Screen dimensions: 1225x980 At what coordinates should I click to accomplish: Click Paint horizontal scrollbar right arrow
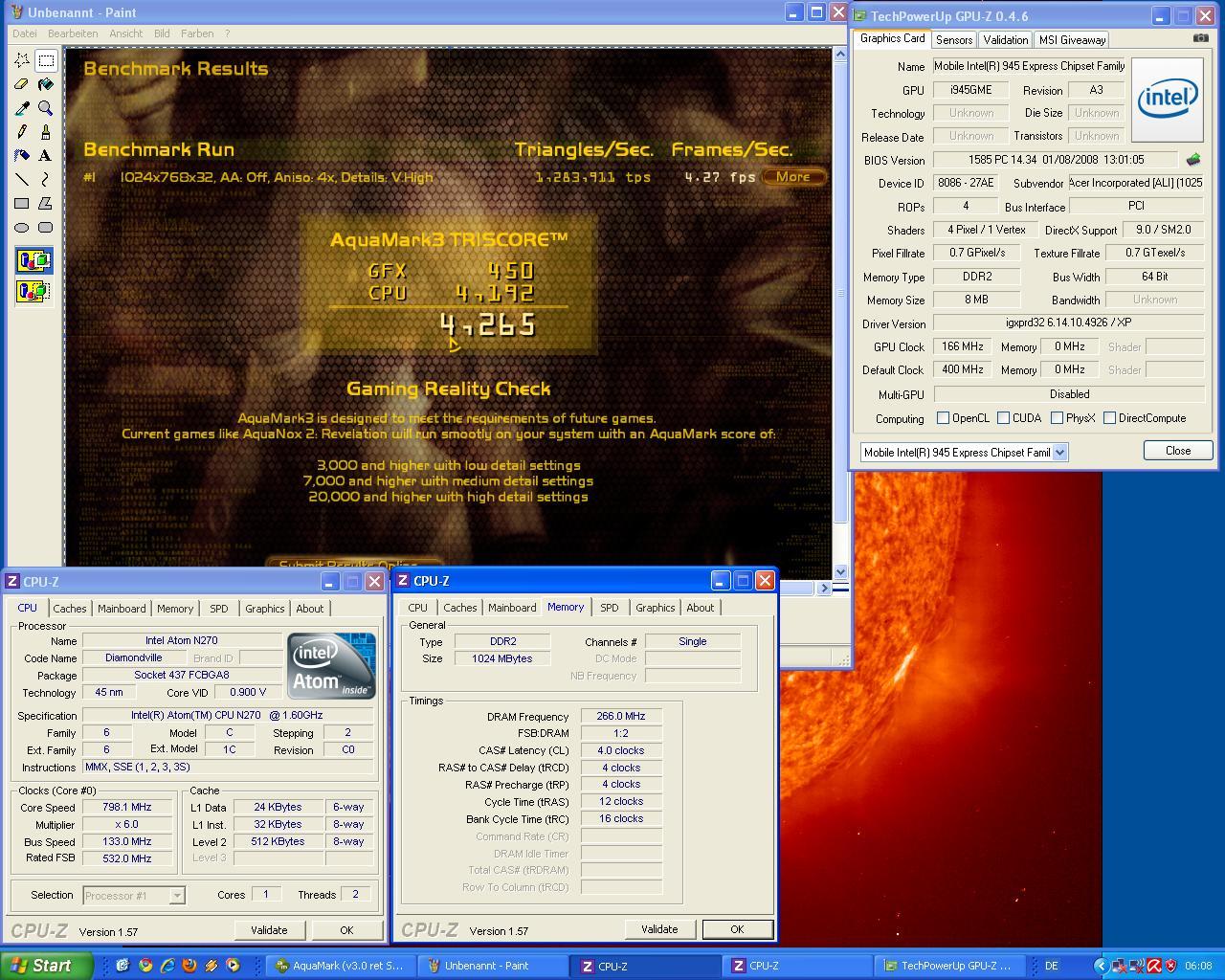pos(824,589)
